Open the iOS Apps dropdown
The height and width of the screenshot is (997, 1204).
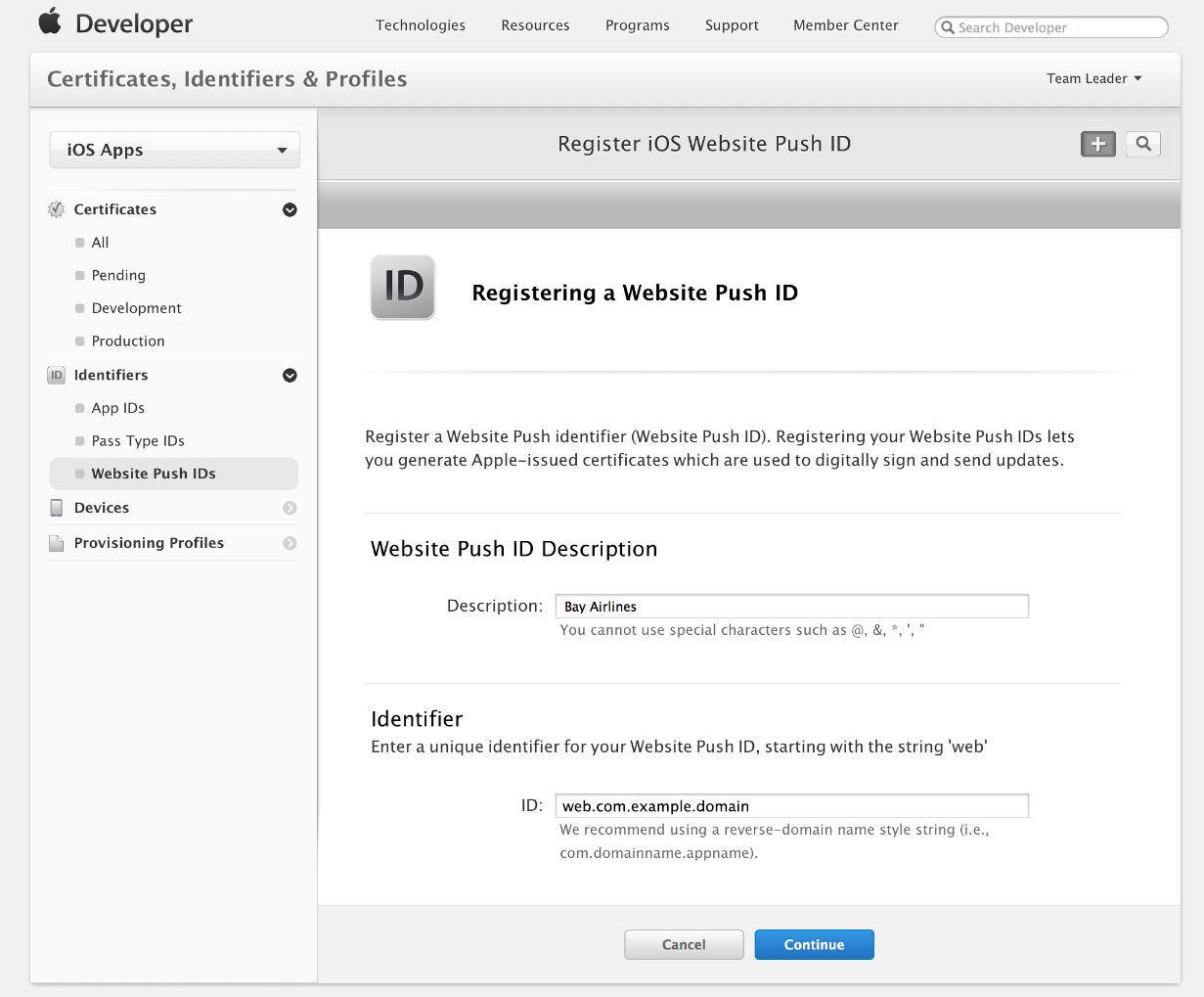point(174,151)
